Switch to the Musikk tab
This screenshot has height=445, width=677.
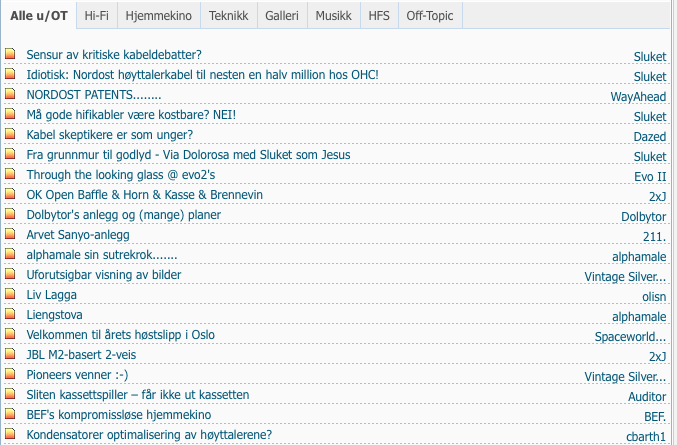pyautogui.click(x=333, y=16)
